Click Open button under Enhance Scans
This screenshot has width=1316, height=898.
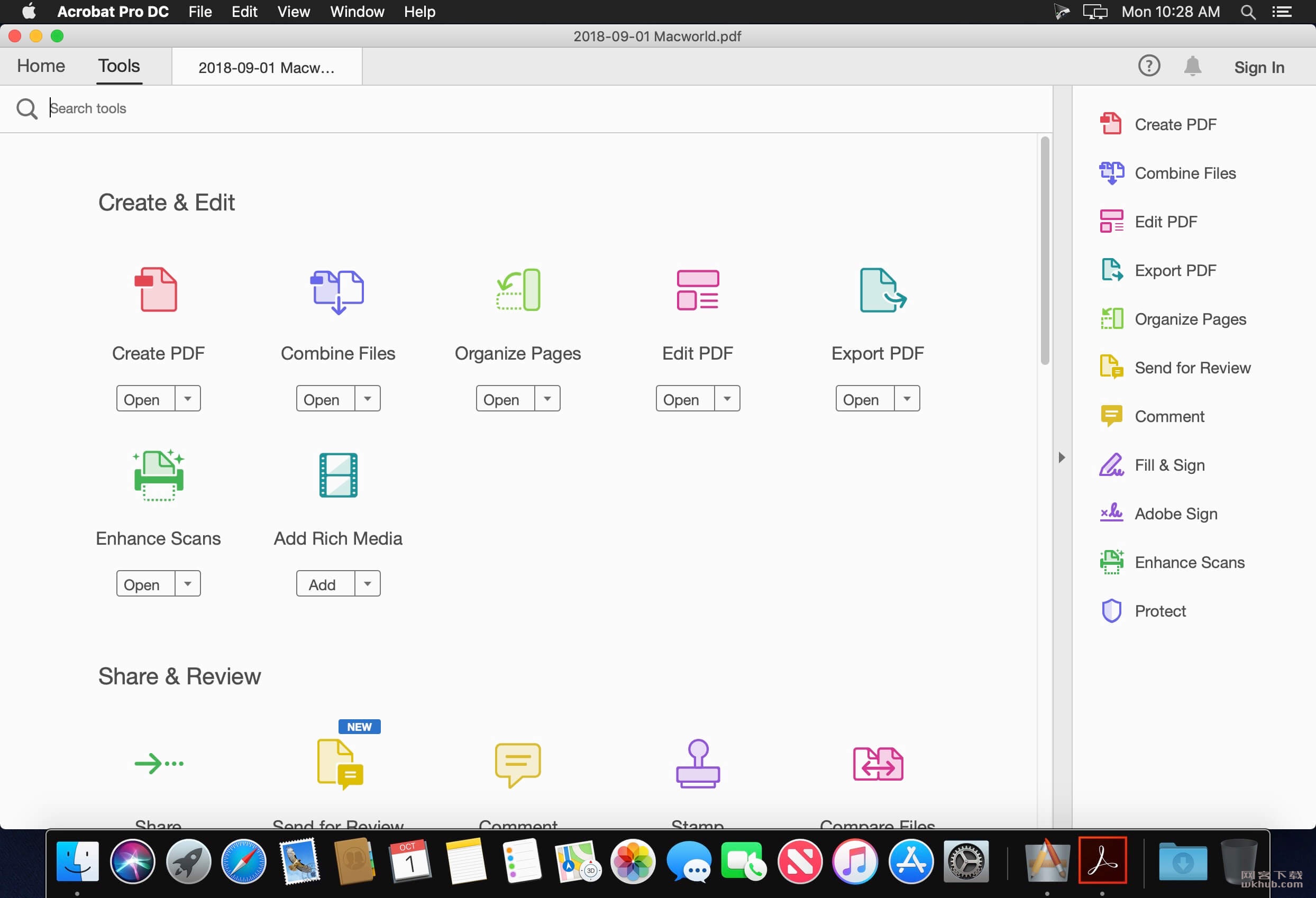146,584
